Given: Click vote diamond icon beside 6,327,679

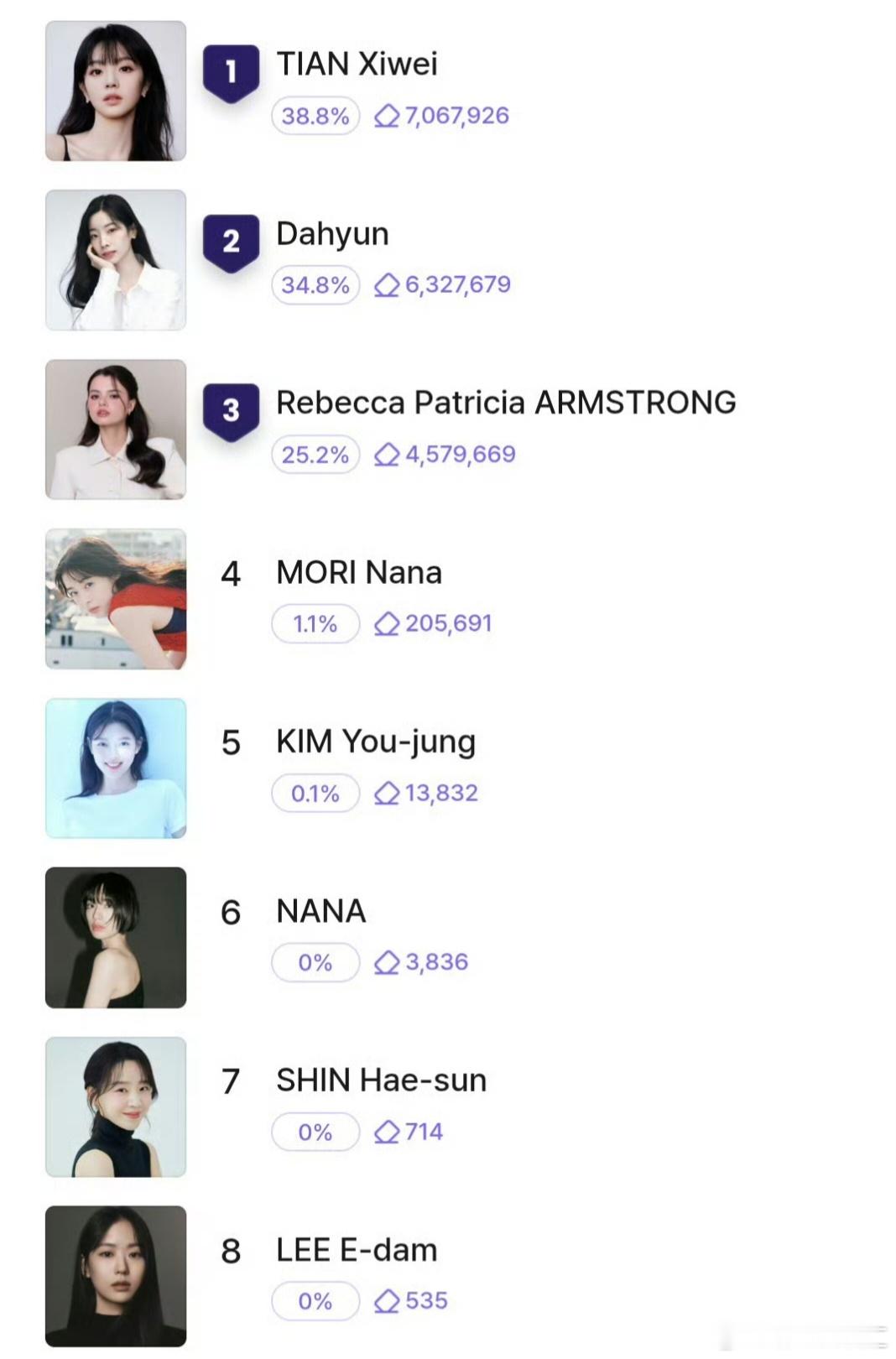Looking at the screenshot, I should point(387,285).
